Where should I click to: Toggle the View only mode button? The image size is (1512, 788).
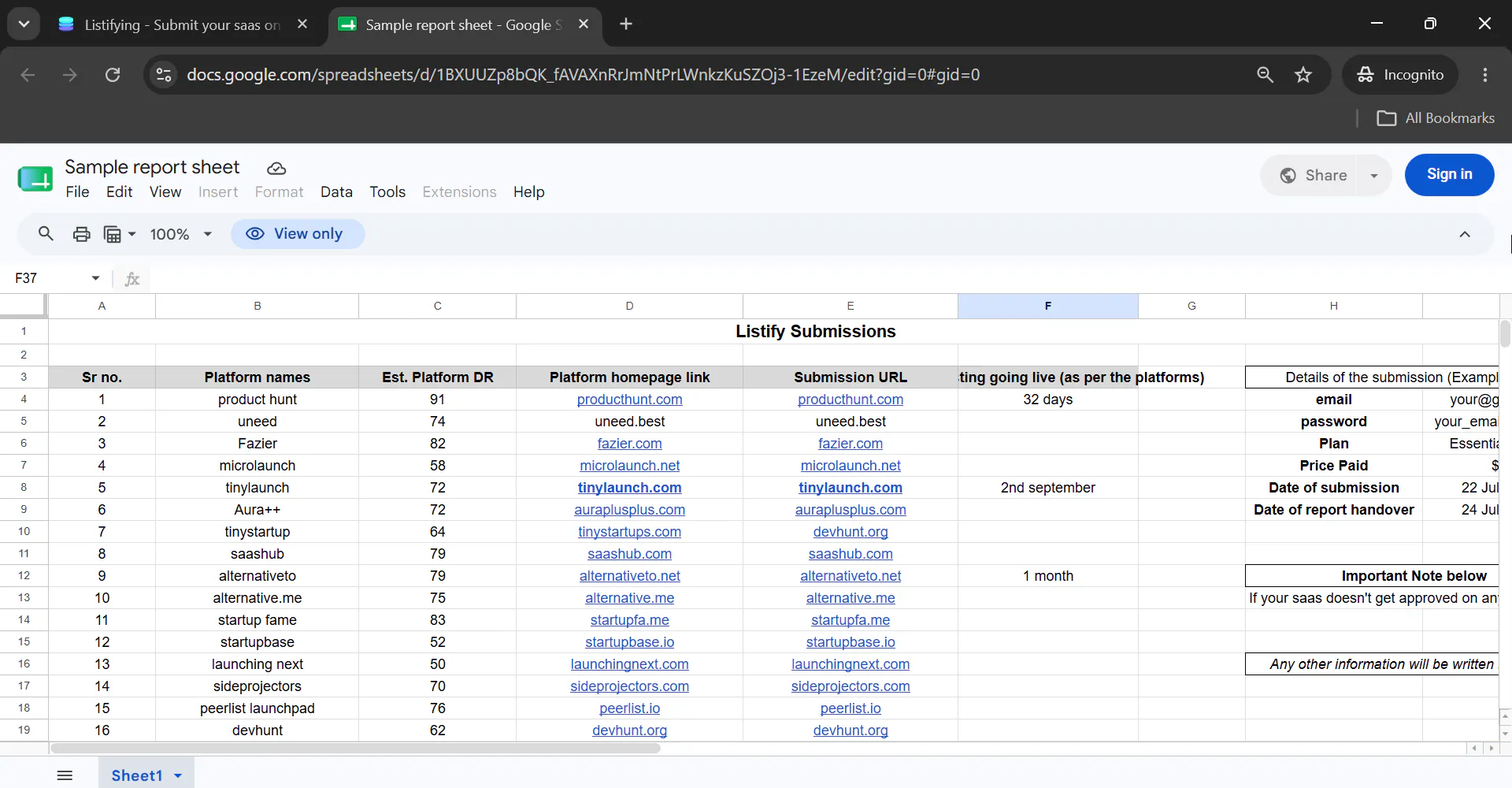click(x=297, y=234)
